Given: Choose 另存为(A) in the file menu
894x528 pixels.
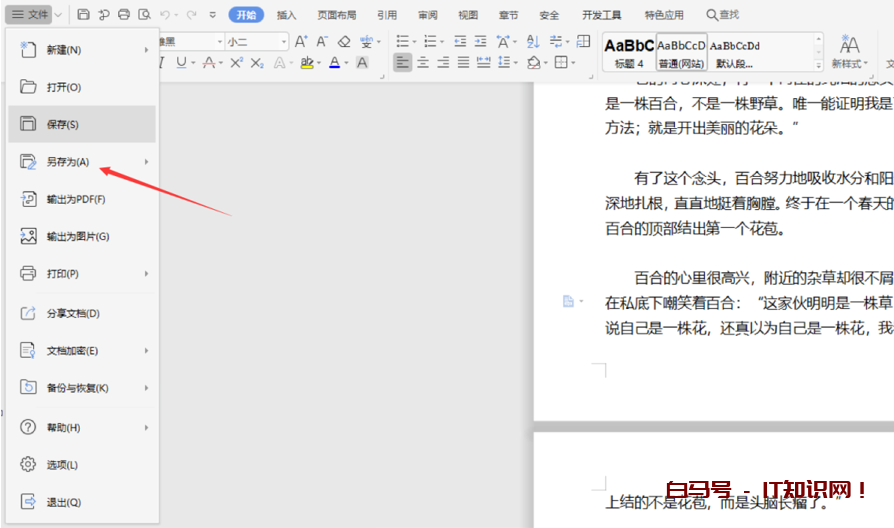Looking at the screenshot, I should coord(82,162).
